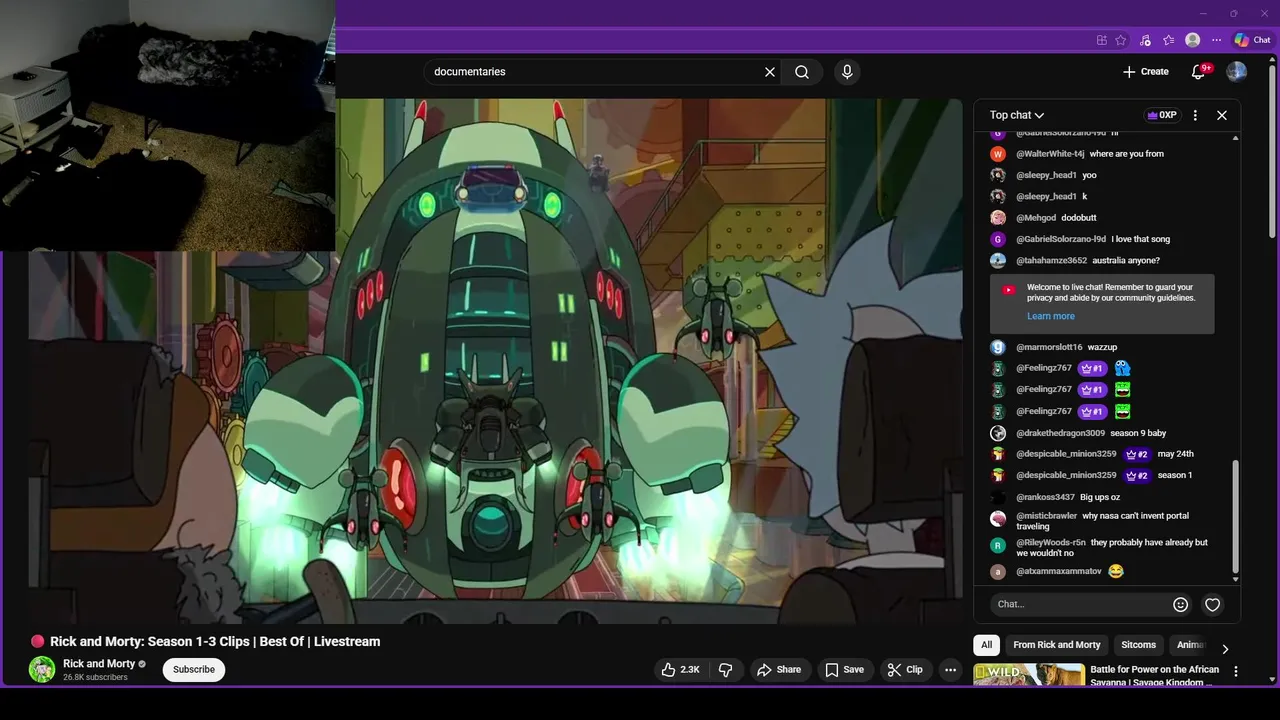Click the @RileyWoods-r5n avatar in chat
Viewport: 1280px width, 720px height.
pos(998,545)
